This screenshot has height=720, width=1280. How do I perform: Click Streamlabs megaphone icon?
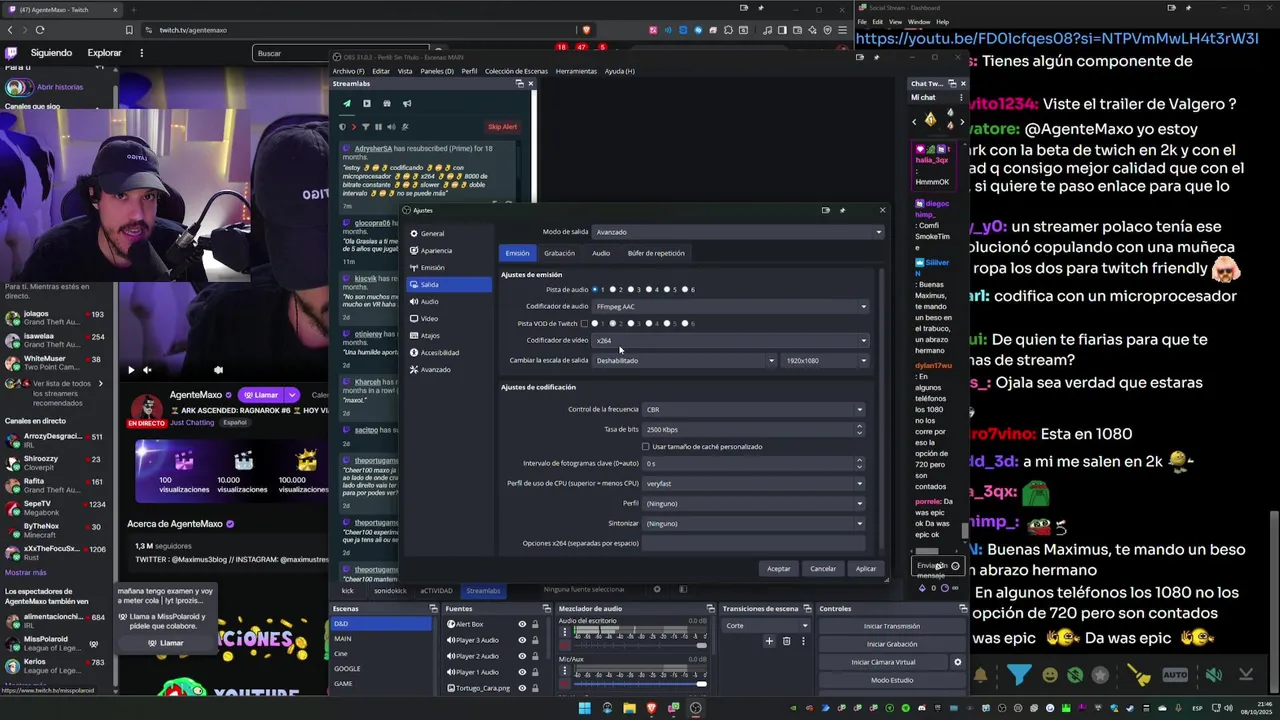click(x=407, y=103)
